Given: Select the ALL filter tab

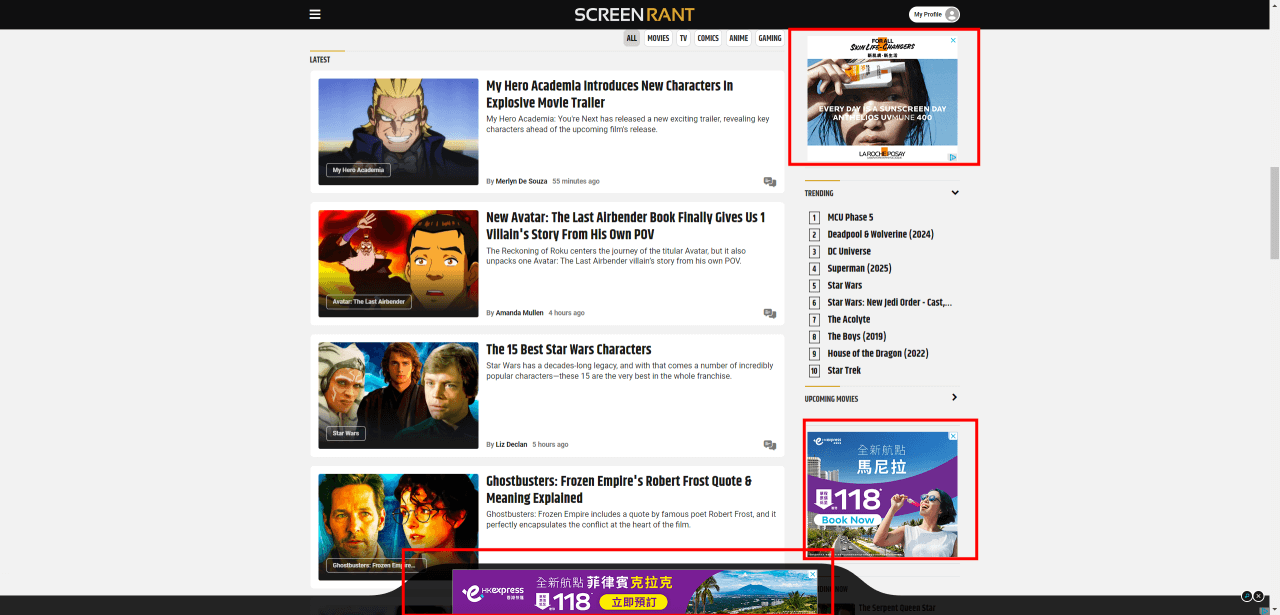Looking at the screenshot, I should point(632,39).
